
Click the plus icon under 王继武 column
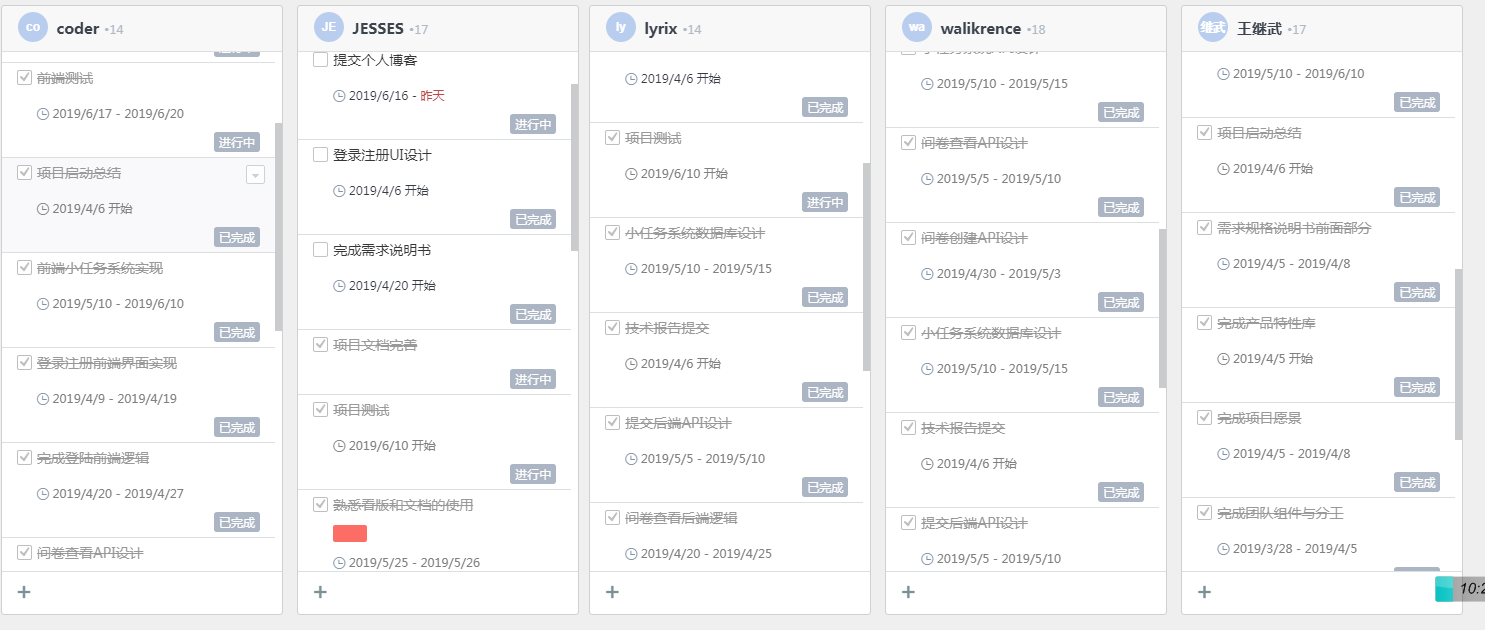pos(1204,592)
